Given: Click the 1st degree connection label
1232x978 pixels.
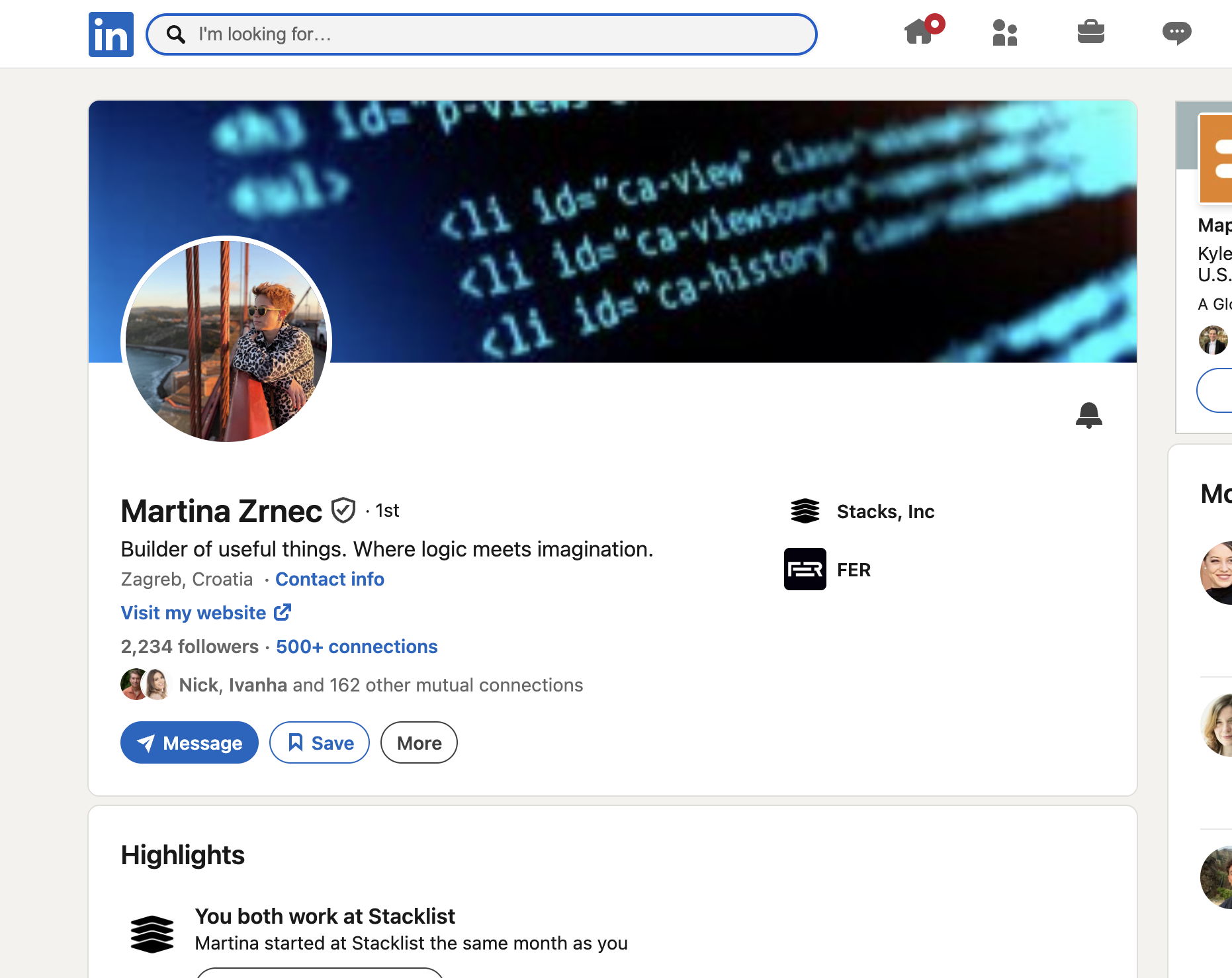Looking at the screenshot, I should 387,511.
